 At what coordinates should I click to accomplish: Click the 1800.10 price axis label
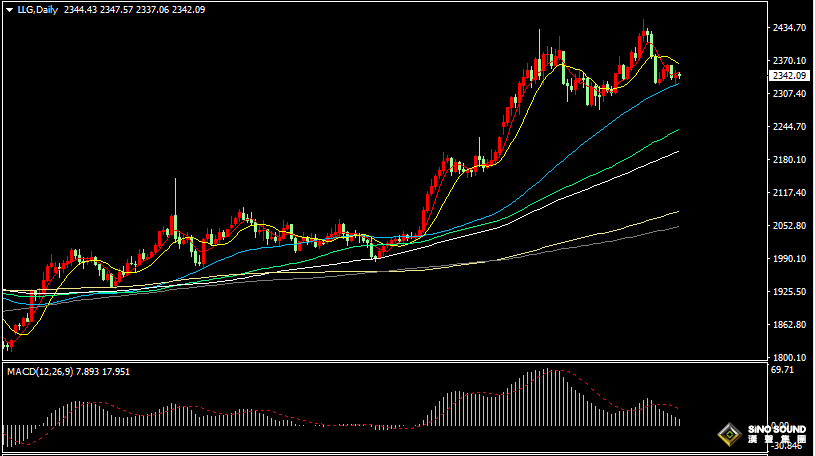788,358
